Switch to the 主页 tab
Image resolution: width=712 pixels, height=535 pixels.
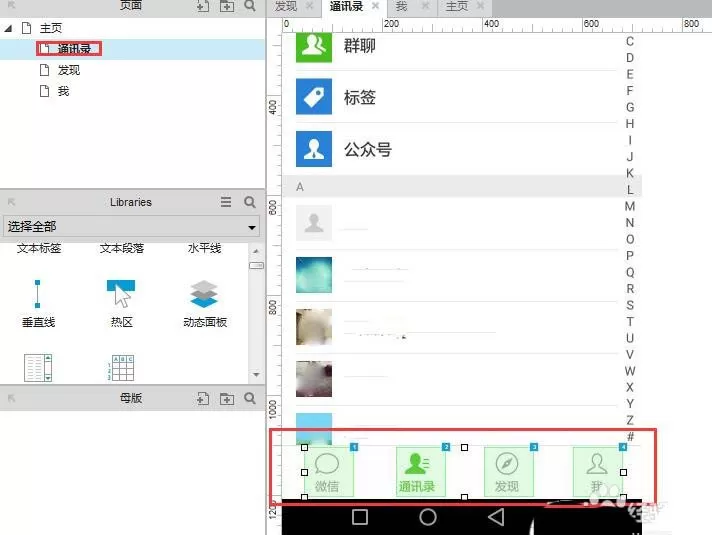[457, 6]
